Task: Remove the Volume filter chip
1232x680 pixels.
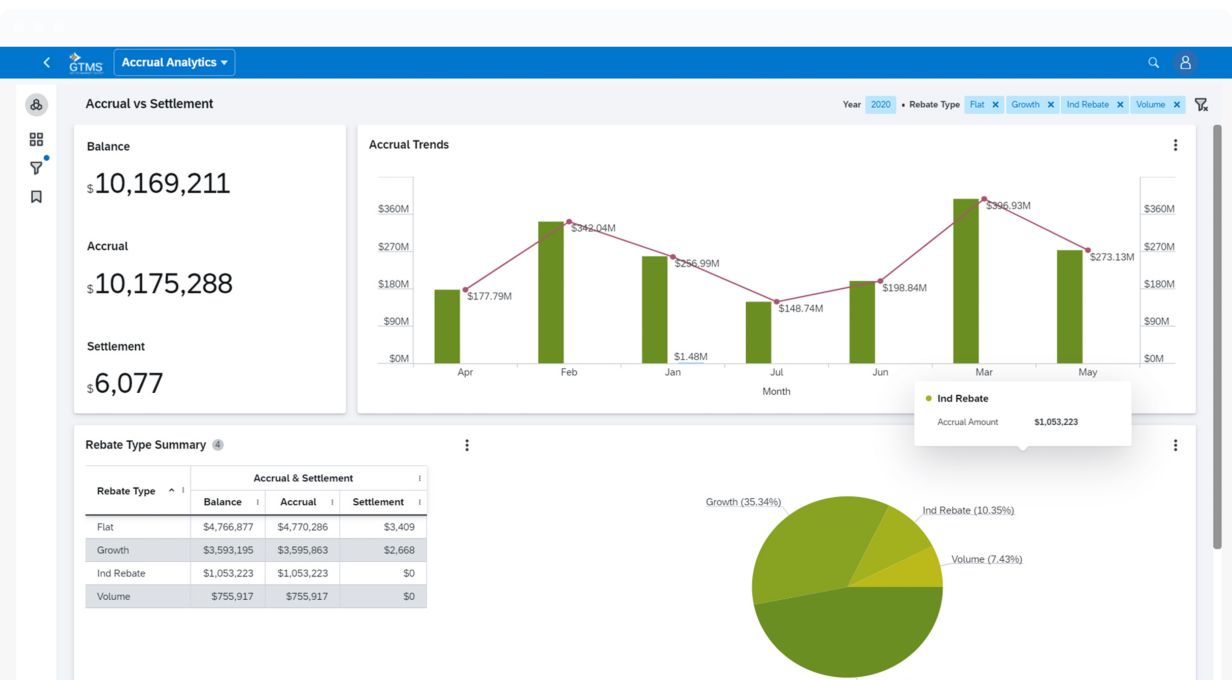Action: (1176, 104)
